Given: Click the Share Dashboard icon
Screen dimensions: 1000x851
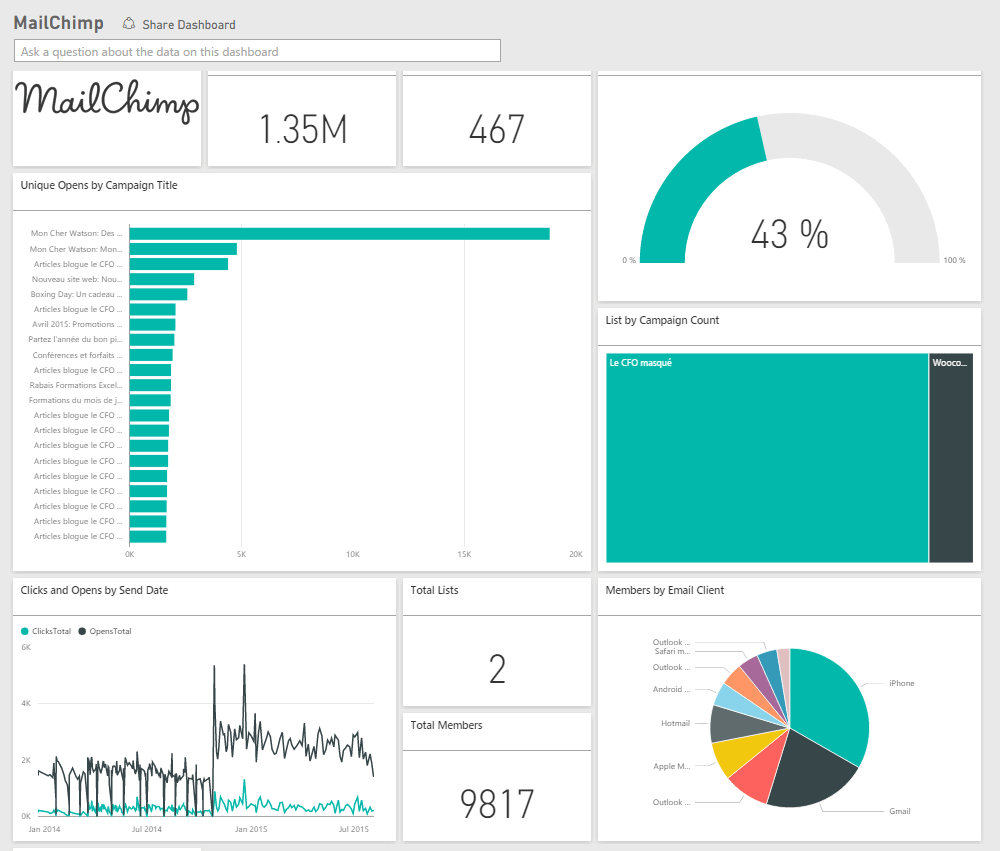Looking at the screenshot, I should (x=129, y=23).
